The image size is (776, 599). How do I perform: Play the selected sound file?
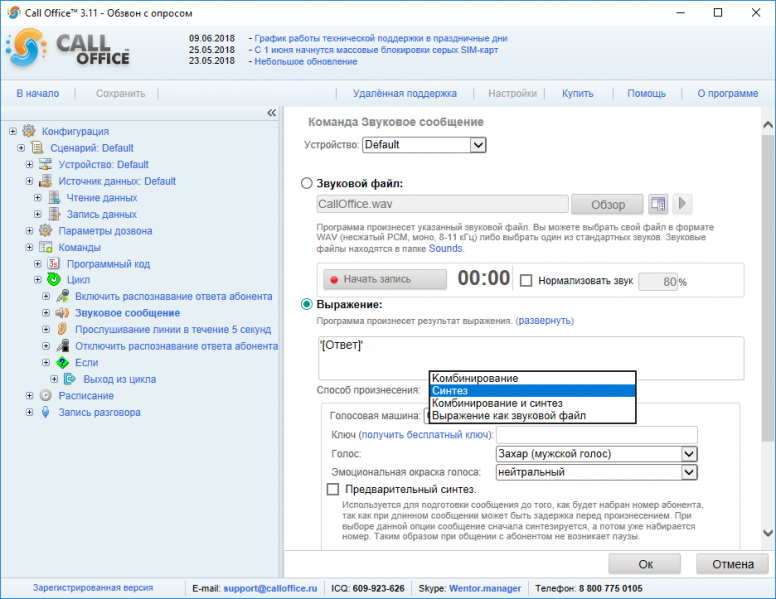[682, 204]
